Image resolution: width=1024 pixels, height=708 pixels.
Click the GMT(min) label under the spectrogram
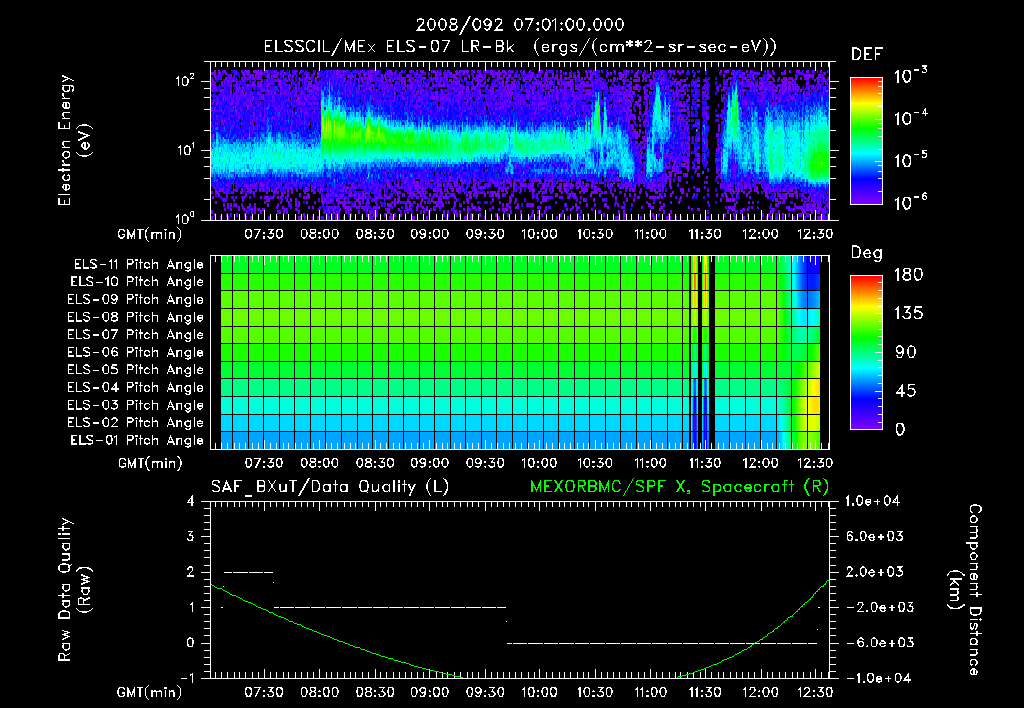(x=150, y=234)
